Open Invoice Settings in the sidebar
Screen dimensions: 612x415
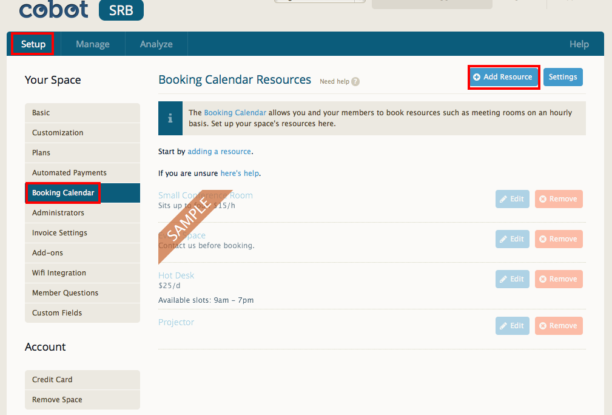click(82, 233)
